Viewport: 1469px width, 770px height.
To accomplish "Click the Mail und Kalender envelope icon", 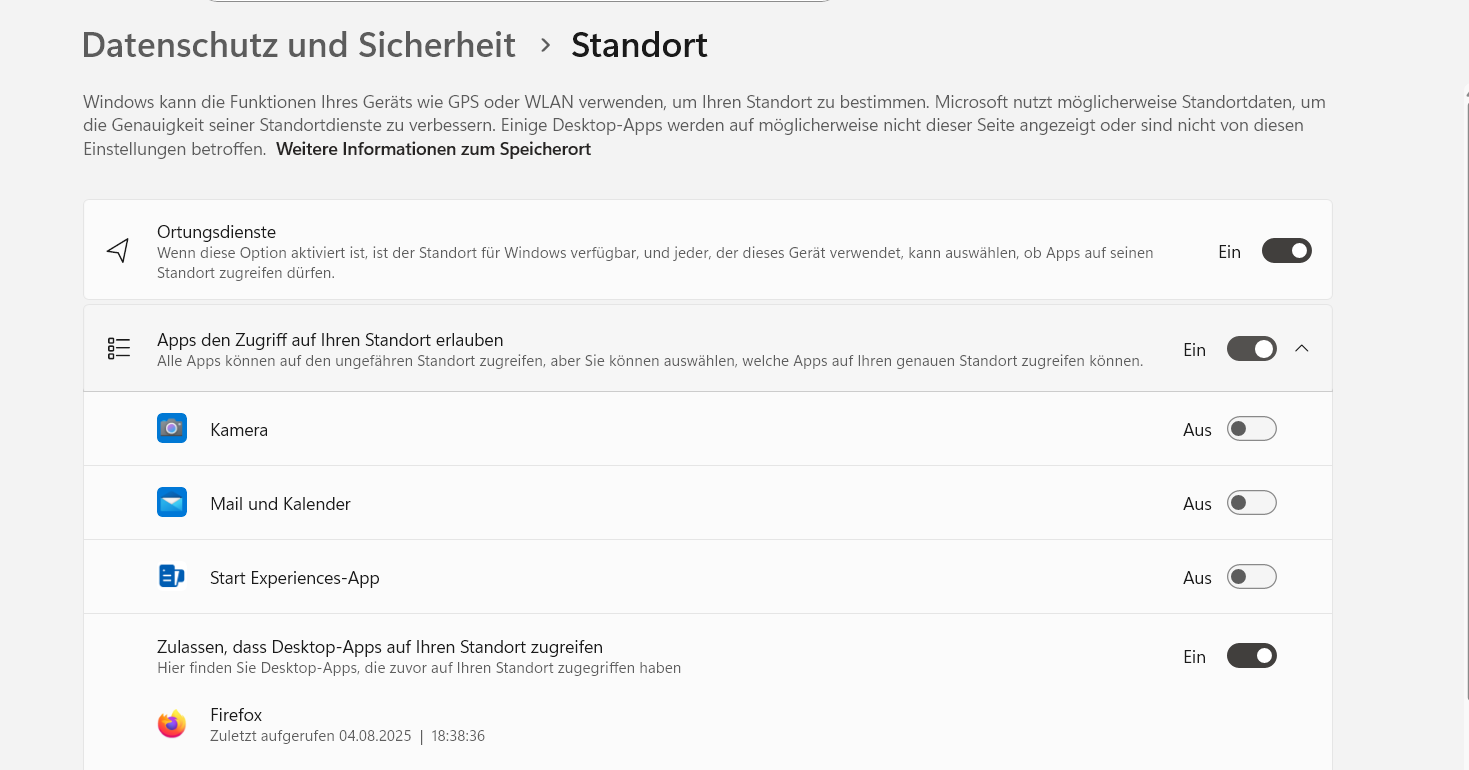I will click(172, 502).
